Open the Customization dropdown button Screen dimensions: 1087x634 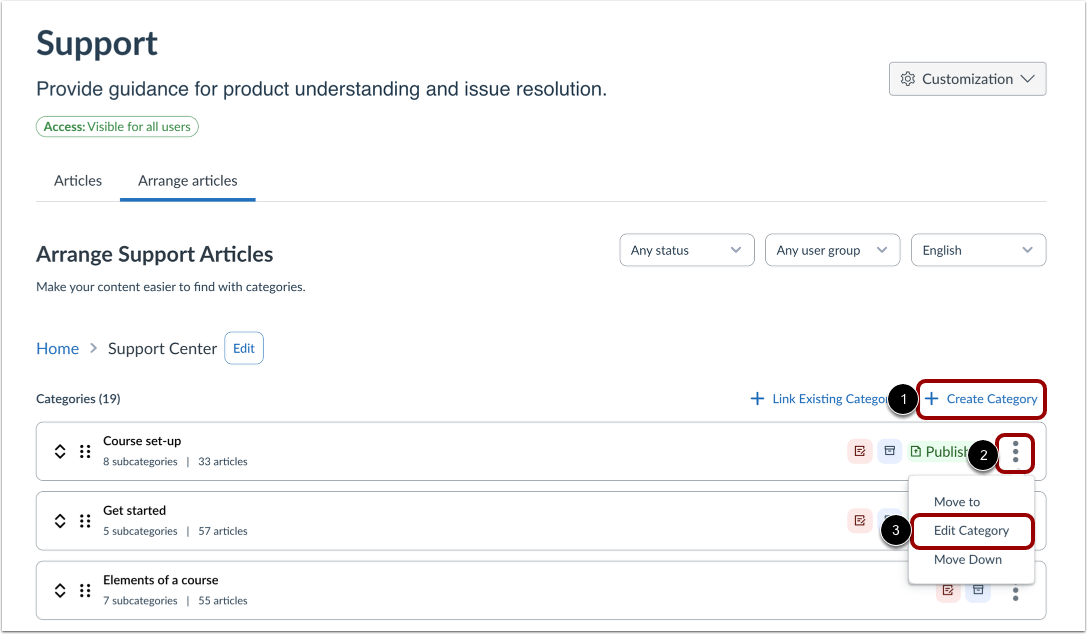click(967, 79)
